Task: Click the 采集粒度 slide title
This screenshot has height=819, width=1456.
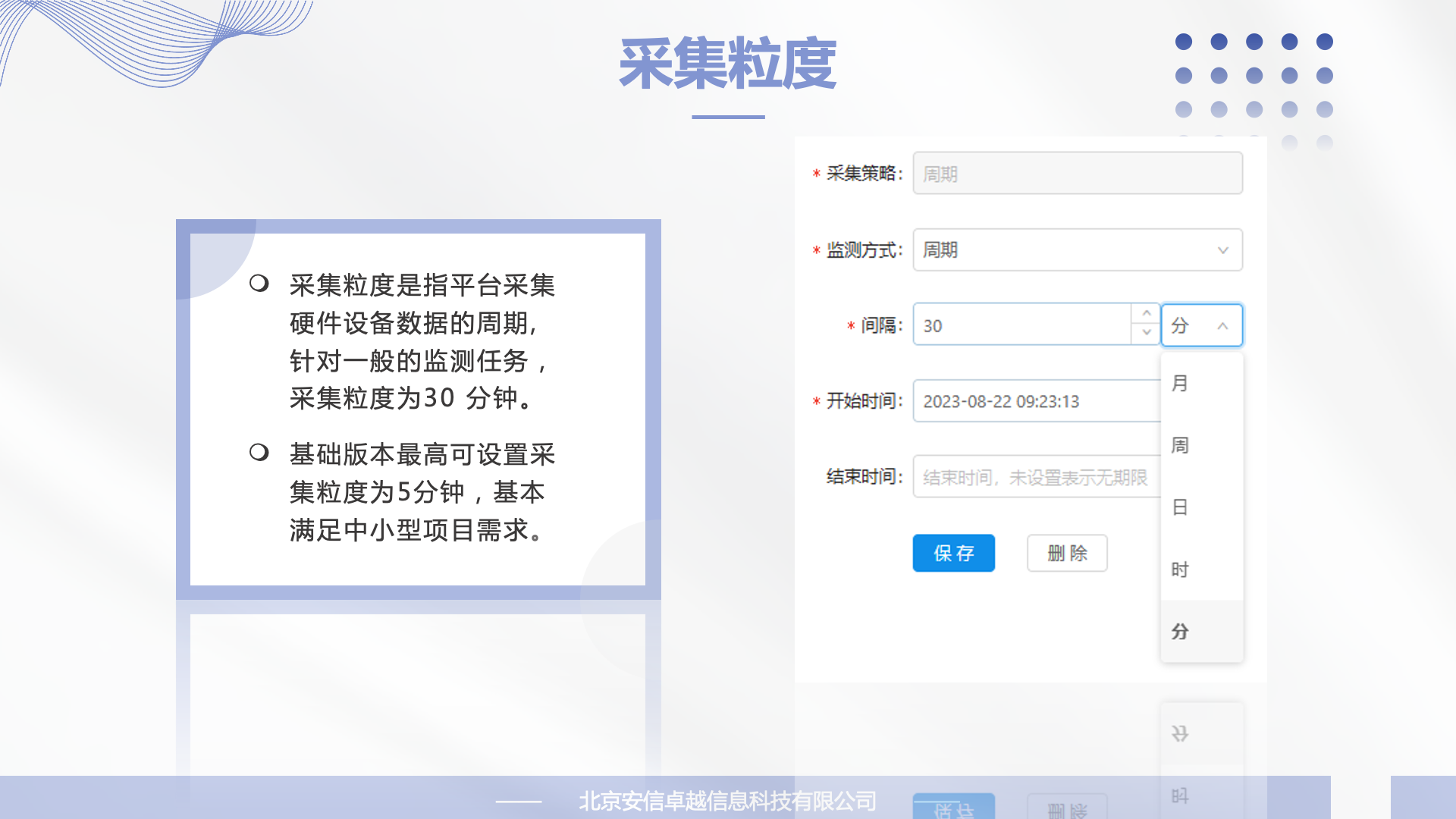Action: pos(727,64)
